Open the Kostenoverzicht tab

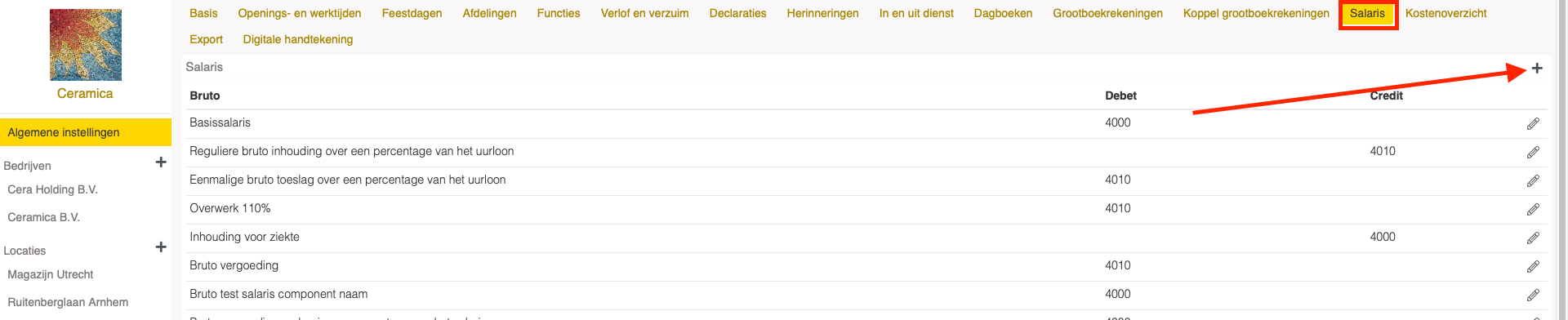coord(1445,13)
